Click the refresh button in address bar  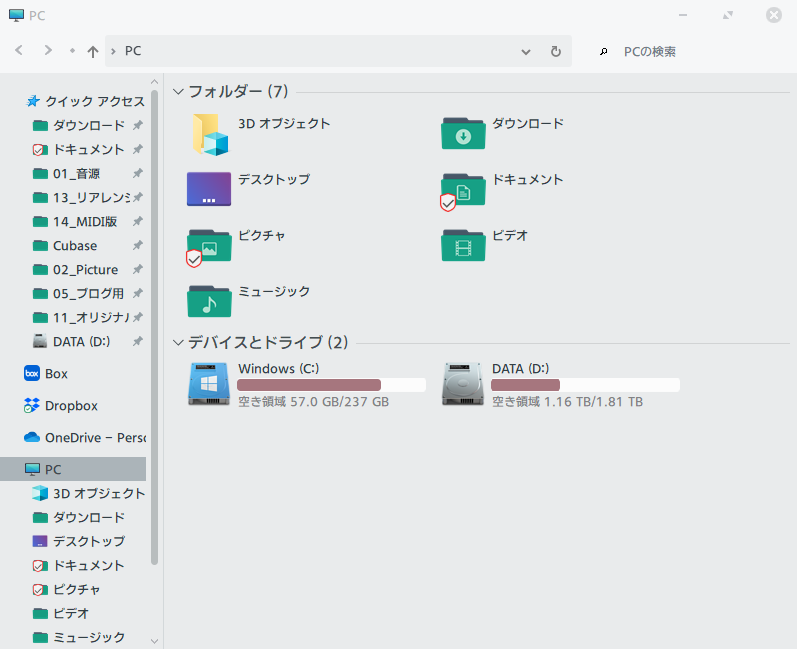(x=556, y=51)
